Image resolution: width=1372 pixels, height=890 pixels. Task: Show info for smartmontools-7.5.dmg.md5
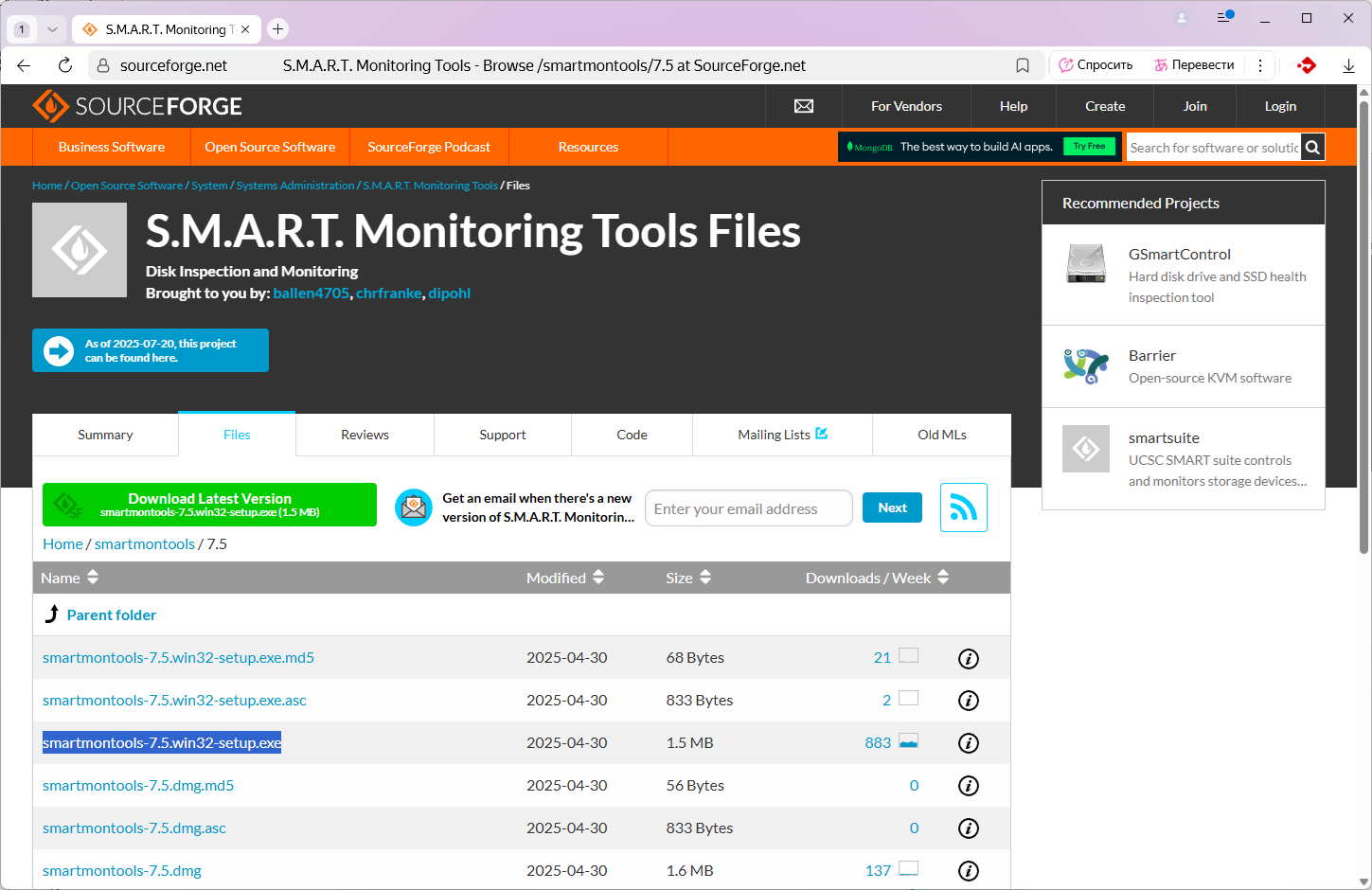click(969, 786)
